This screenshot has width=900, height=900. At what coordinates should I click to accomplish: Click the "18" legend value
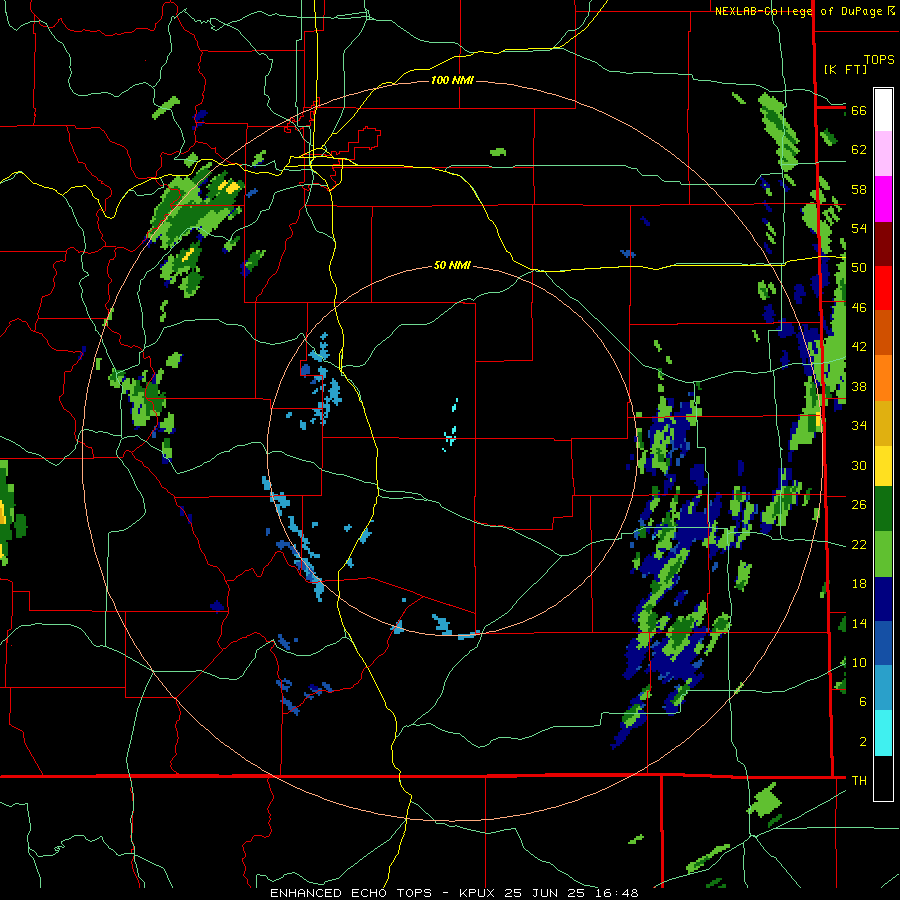pos(859,584)
